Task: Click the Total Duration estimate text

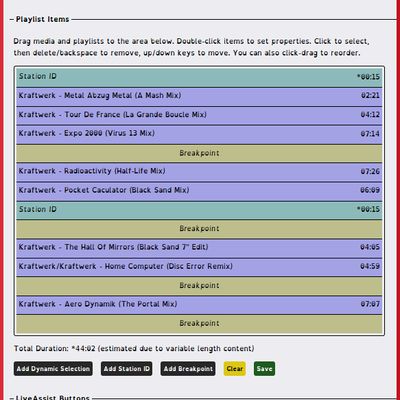Action: (x=134, y=349)
